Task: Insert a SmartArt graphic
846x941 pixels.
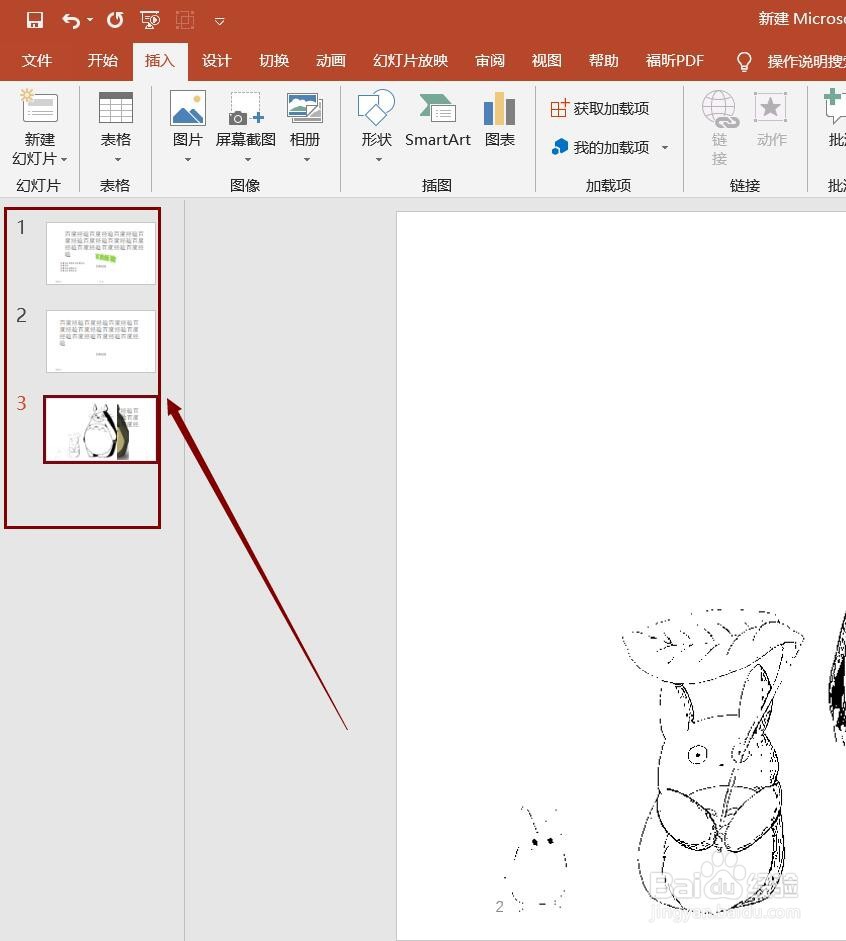Action: (x=438, y=120)
